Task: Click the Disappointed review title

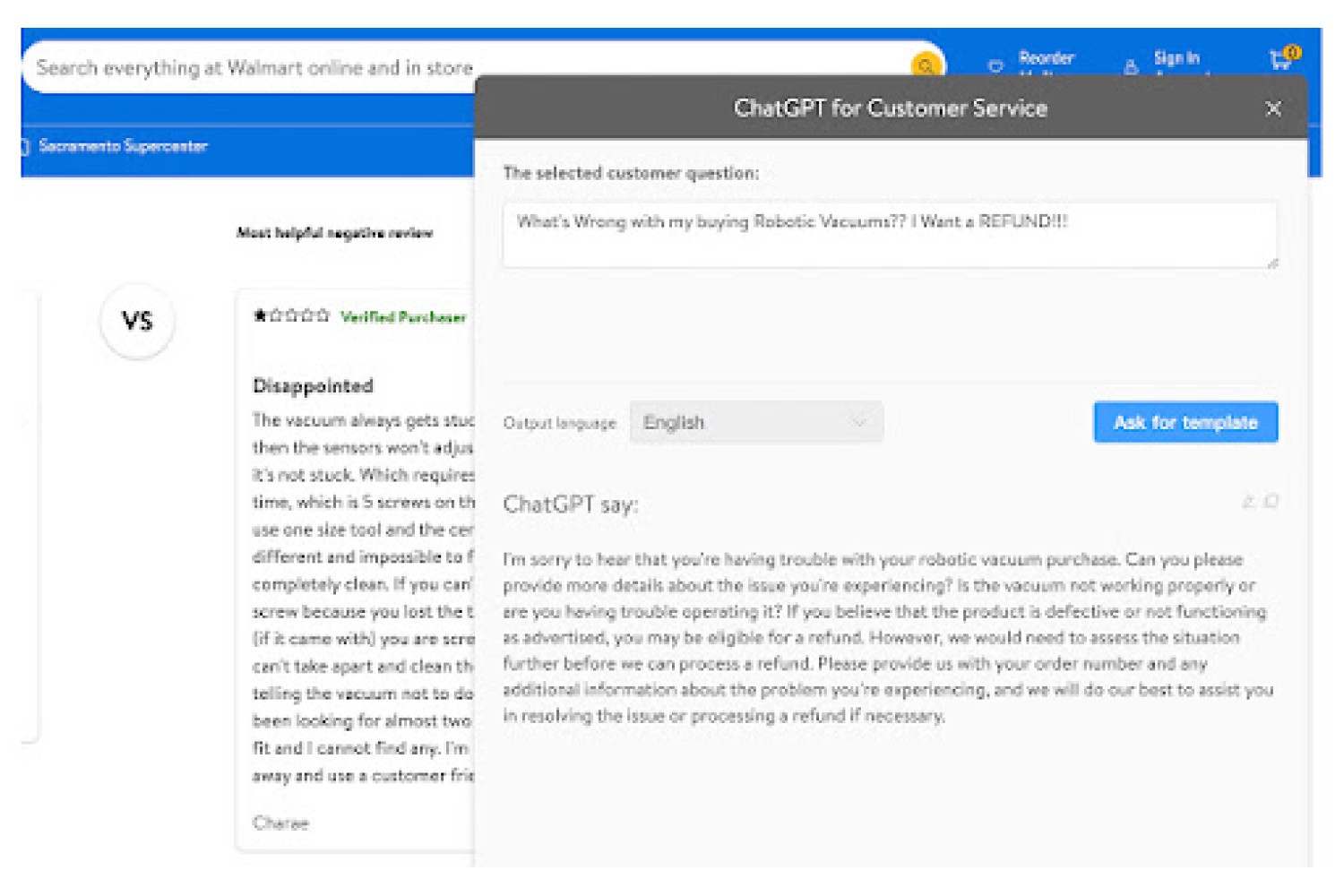Action: coord(313,386)
